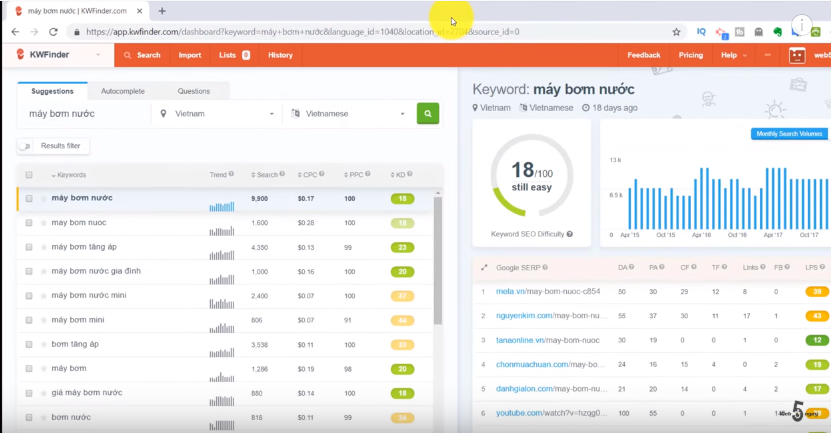Viewport: 831px width, 433px height.
Task: Click the user avatar icon
Action: pyautogui.click(x=797, y=55)
